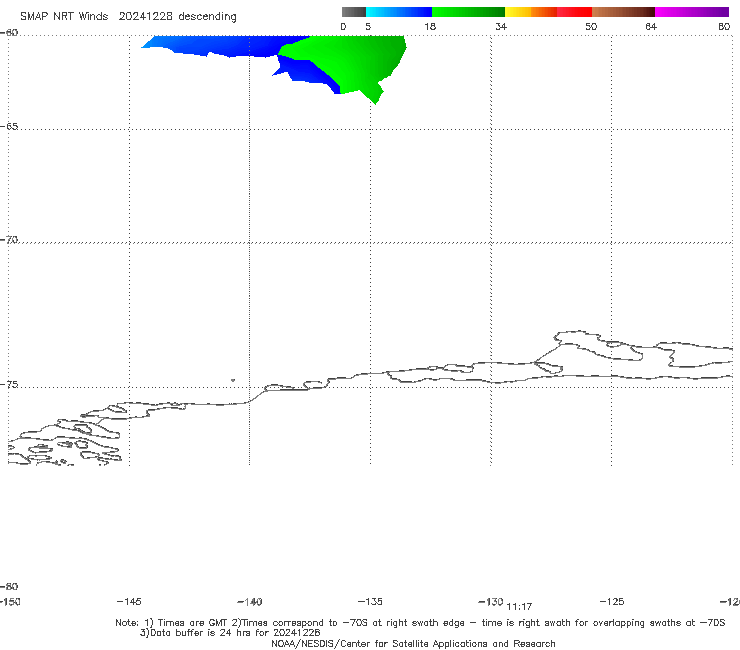Image resolution: width=740 pixels, height=650 pixels.
Task: Click the note 'Data buffer is 24 hrs'
Action: click(198, 633)
